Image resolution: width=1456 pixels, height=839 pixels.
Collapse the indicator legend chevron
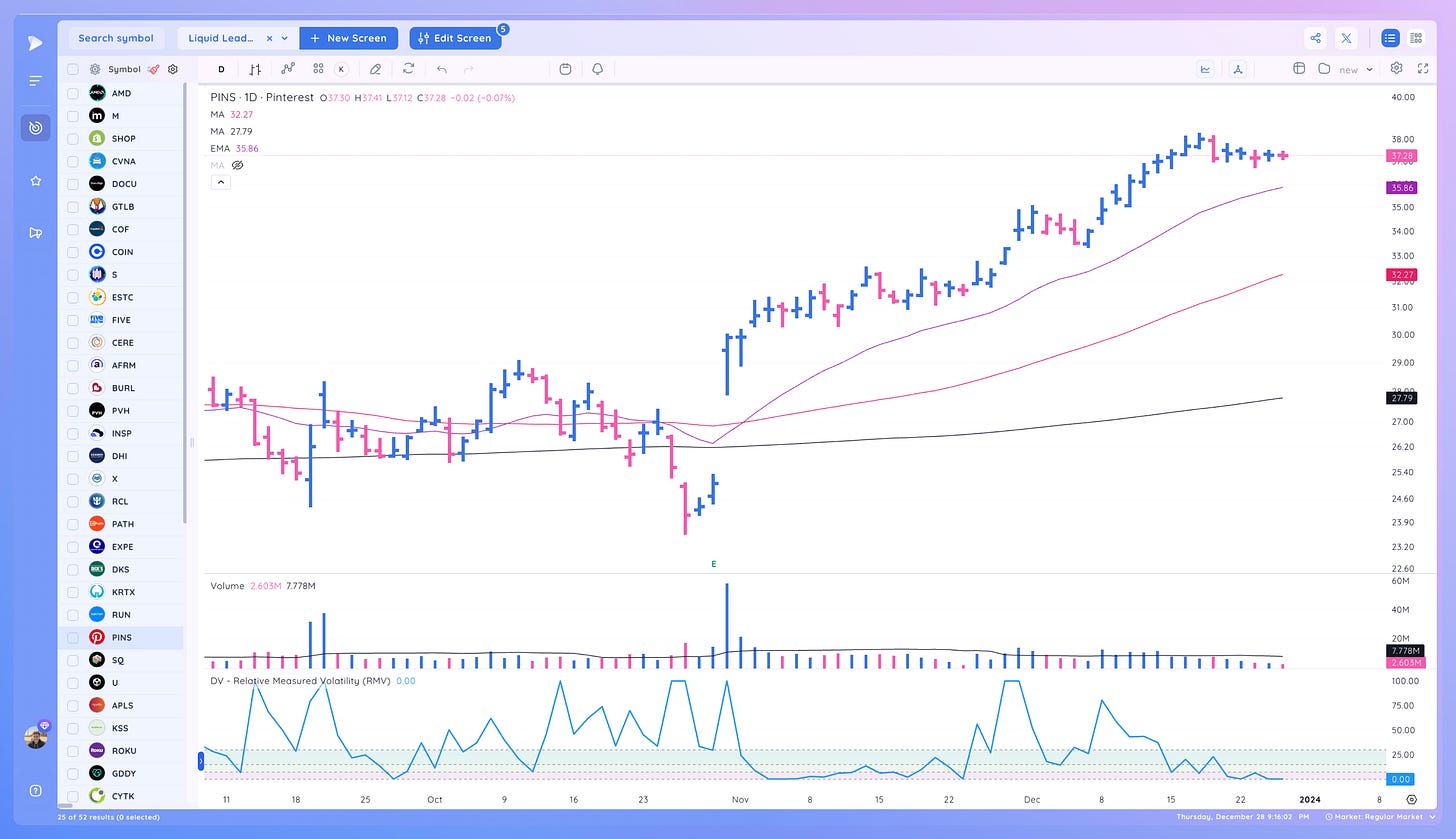click(222, 182)
